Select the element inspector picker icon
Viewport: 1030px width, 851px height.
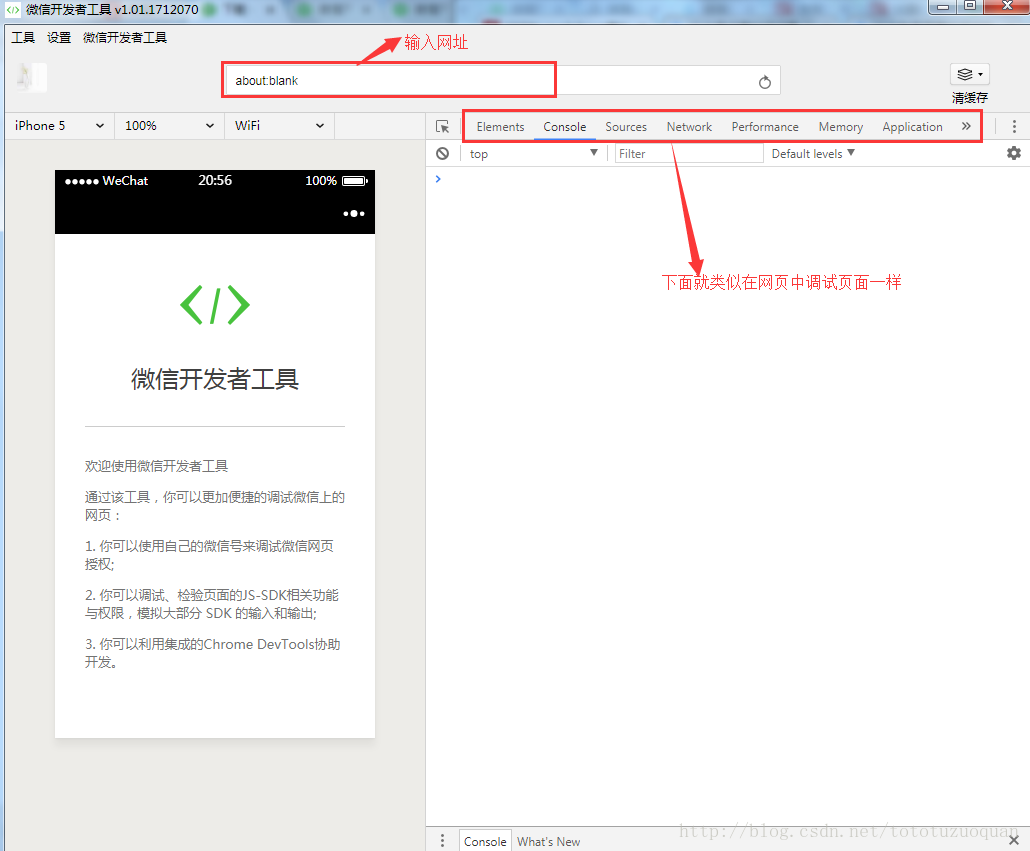pyautogui.click(x=443, y=127)
